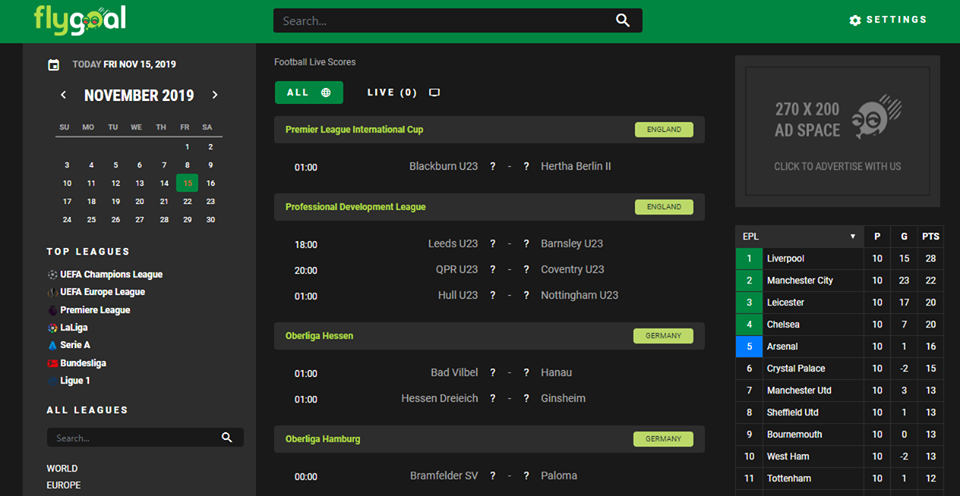This screenshot has height=496, width=960.
Task: Select November 30 in calendar
Action: (x=211, y=220)
